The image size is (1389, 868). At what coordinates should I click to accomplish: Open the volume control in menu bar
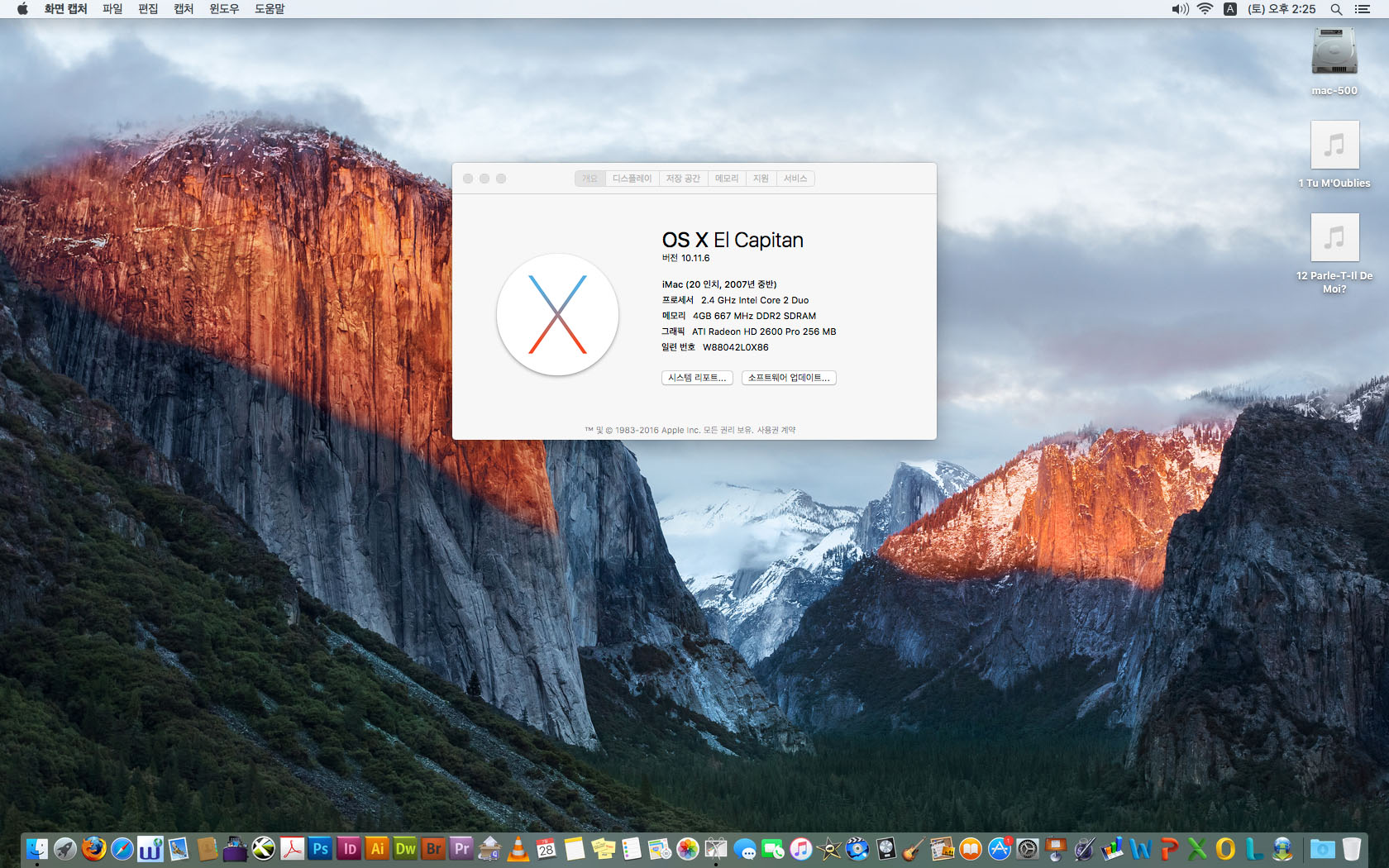point(1180,9)
